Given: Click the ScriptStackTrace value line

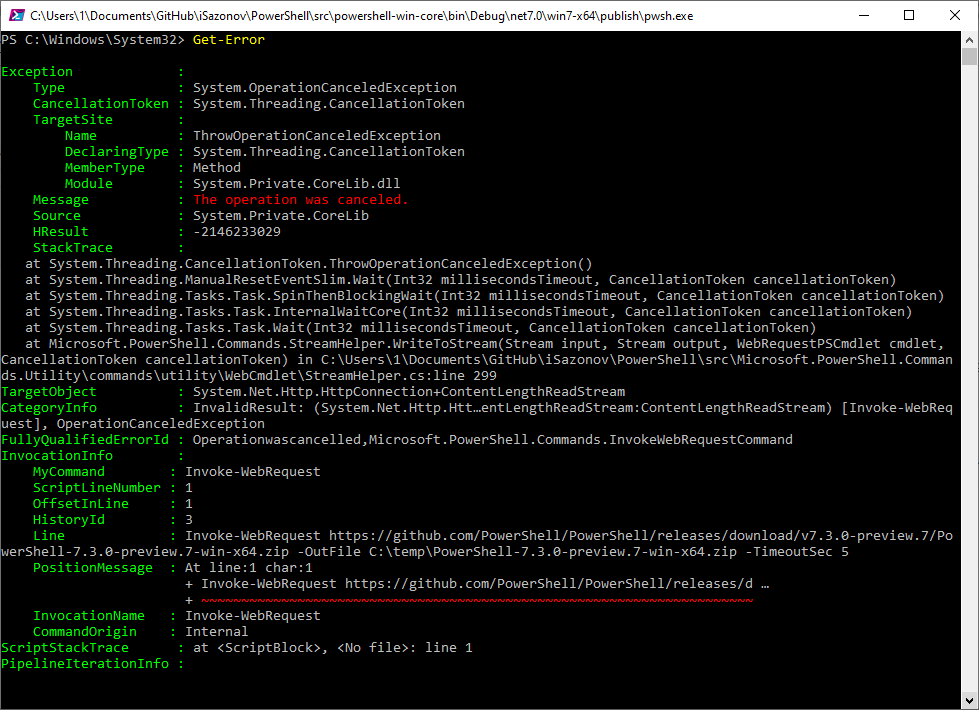Looking at the screenshot, I should coord(333,648).
